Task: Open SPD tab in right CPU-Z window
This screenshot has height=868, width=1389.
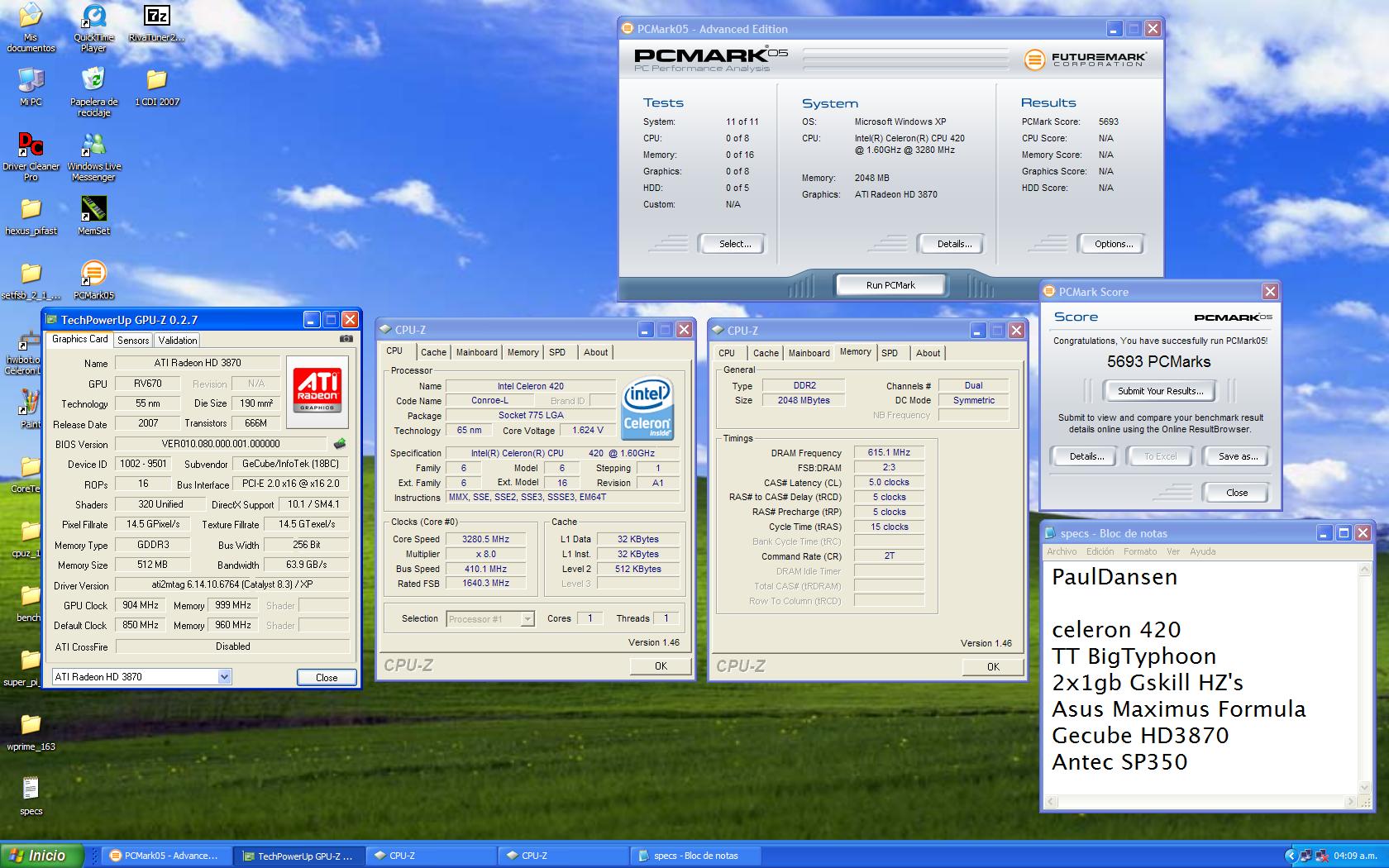Action: [890, 353]
